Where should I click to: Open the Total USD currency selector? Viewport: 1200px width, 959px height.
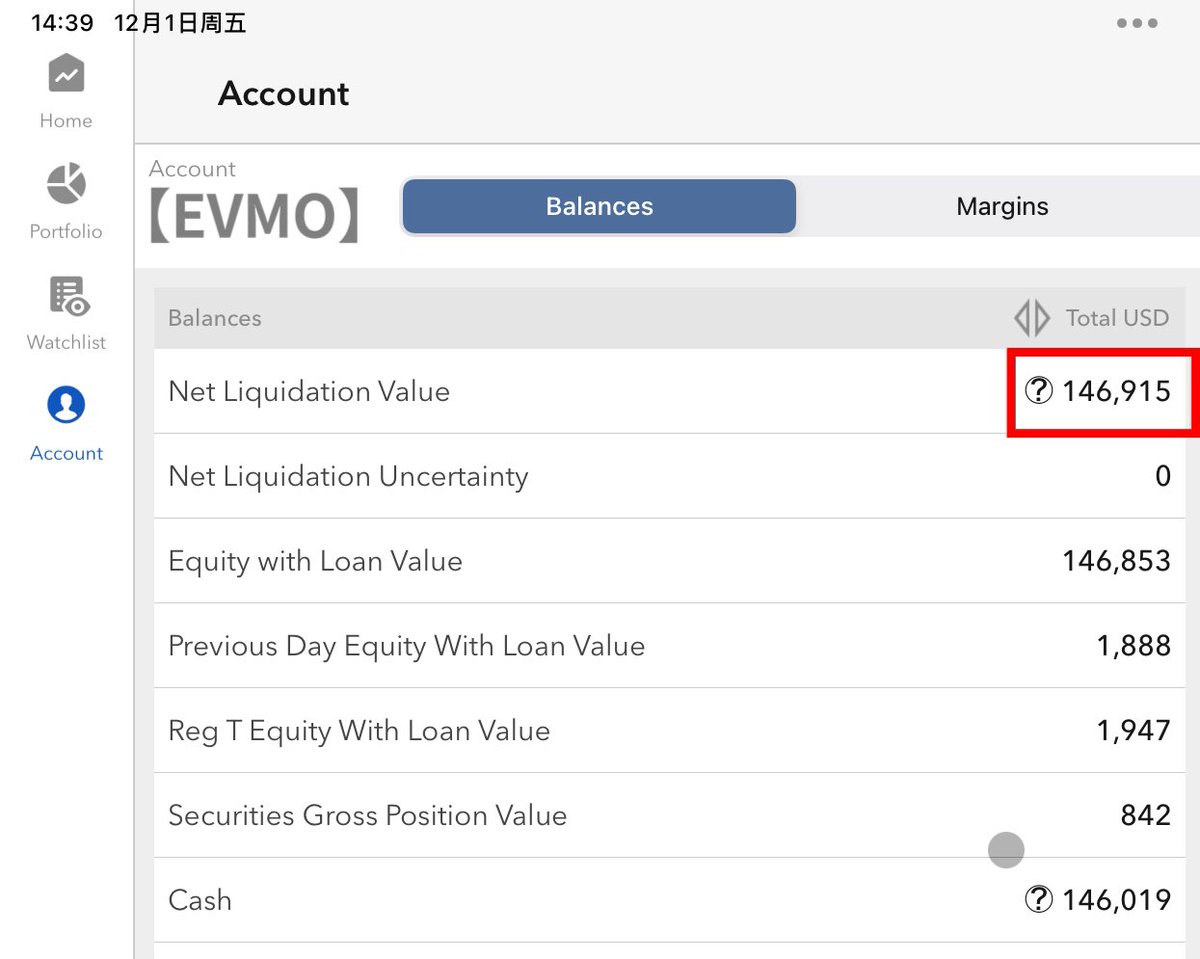[x=1117, y=318]
